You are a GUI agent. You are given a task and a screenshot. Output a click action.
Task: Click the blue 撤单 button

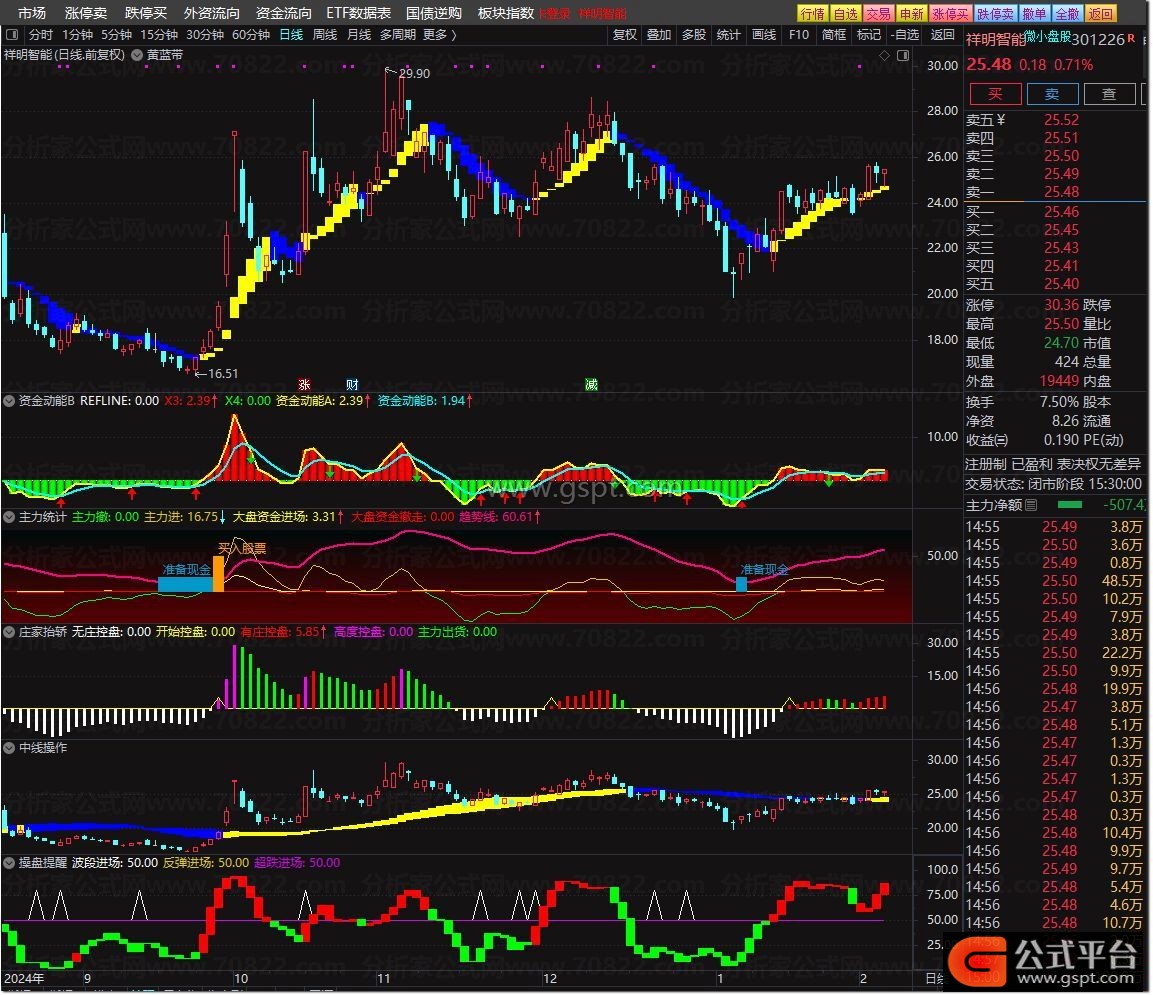(x=1035, y=13)
